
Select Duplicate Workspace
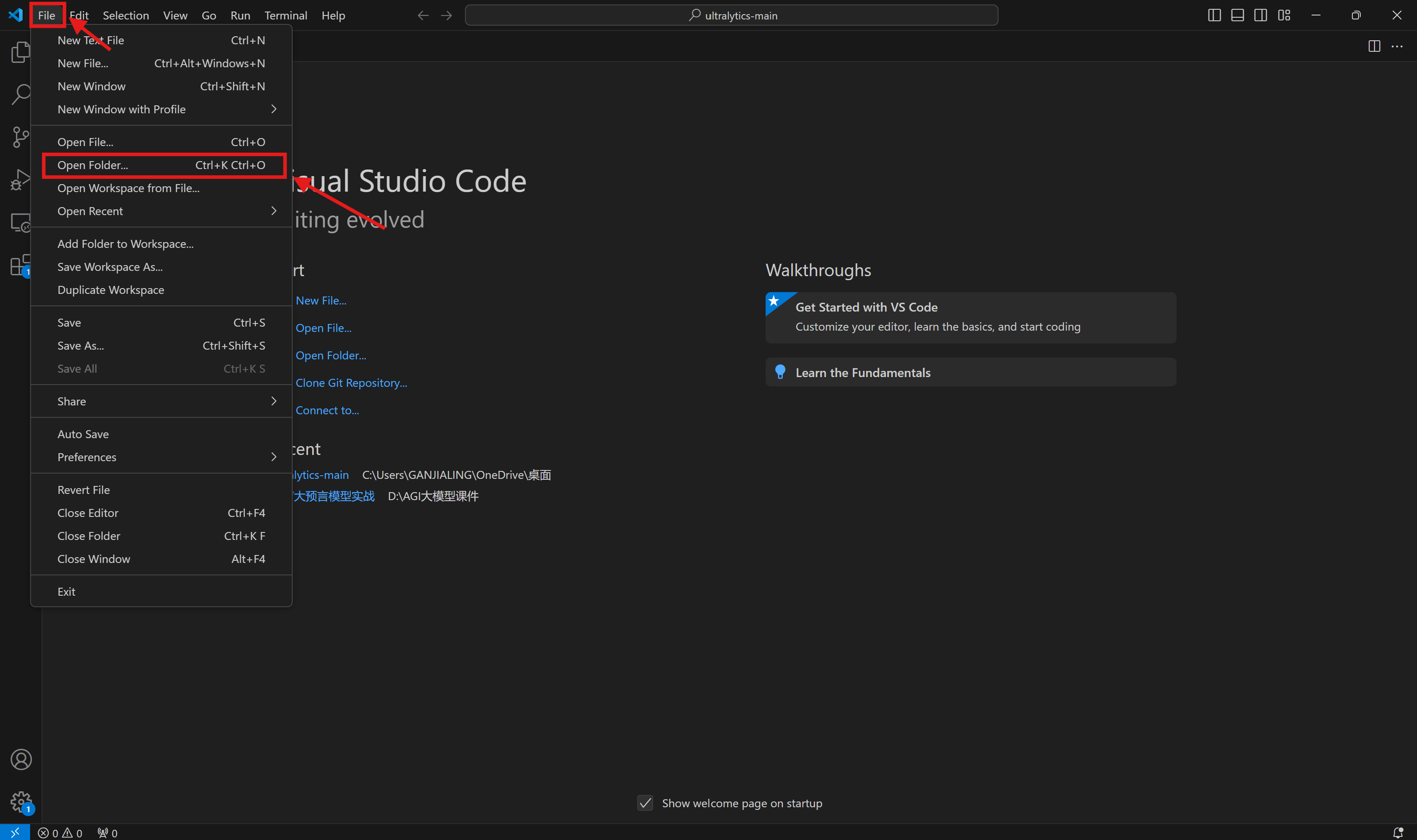(162, 290)
